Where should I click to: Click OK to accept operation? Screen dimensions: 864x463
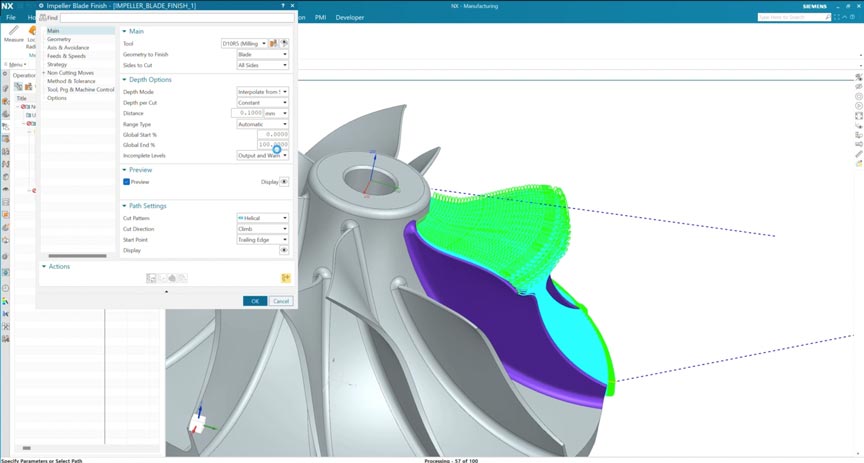[x=255, y=301]
